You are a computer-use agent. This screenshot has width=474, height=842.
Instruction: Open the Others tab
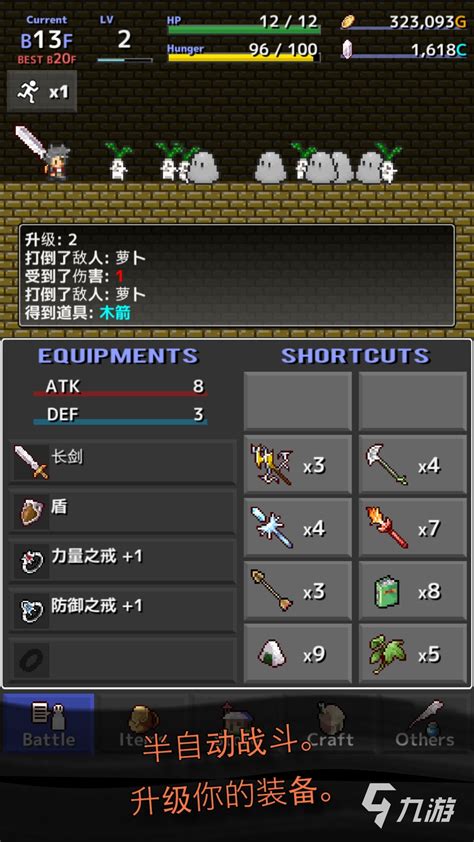click(425, 723)
